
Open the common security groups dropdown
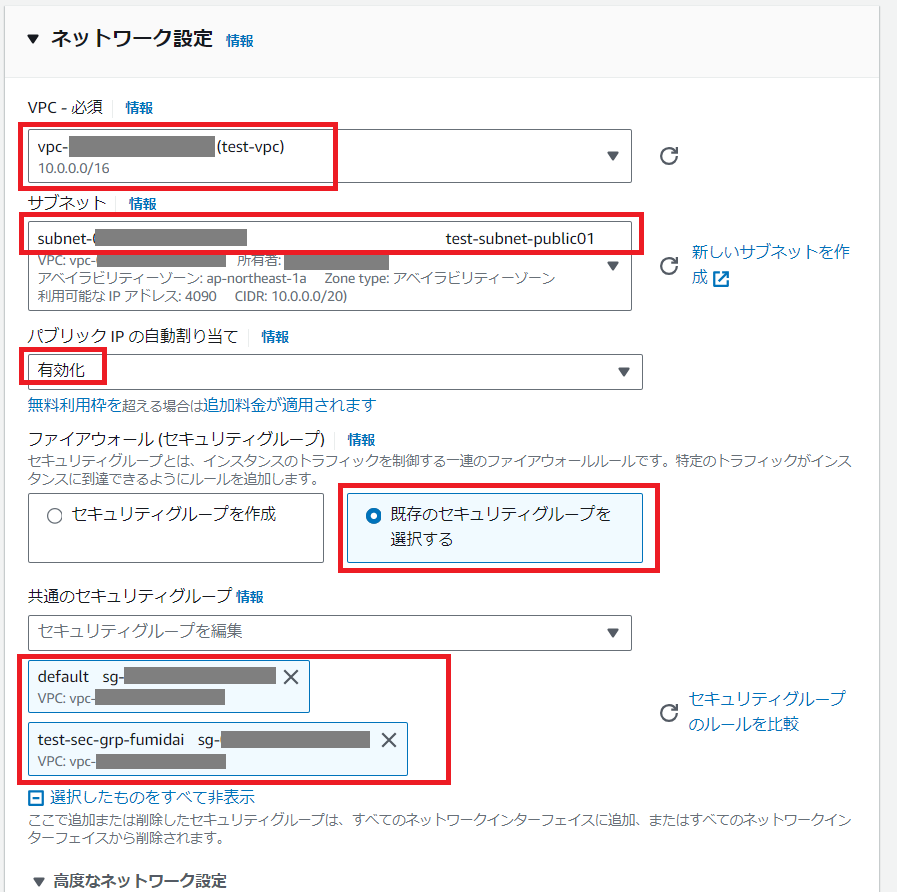click(612, 632)
